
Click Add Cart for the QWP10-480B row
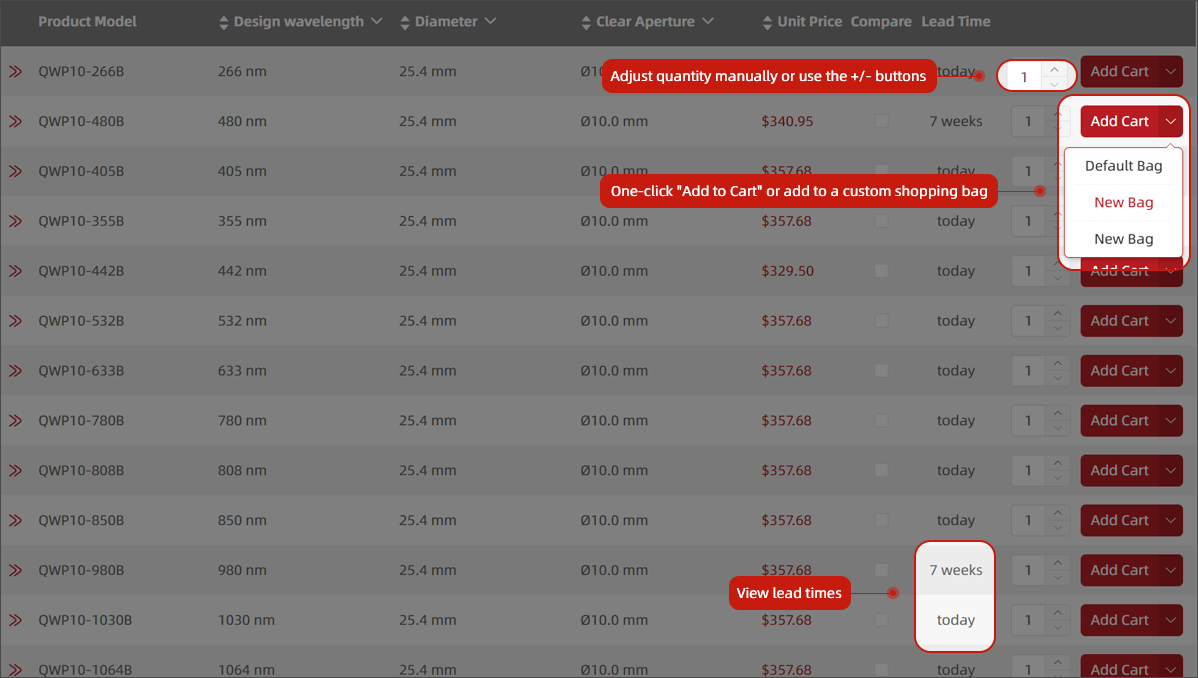tap(1119, 122)
